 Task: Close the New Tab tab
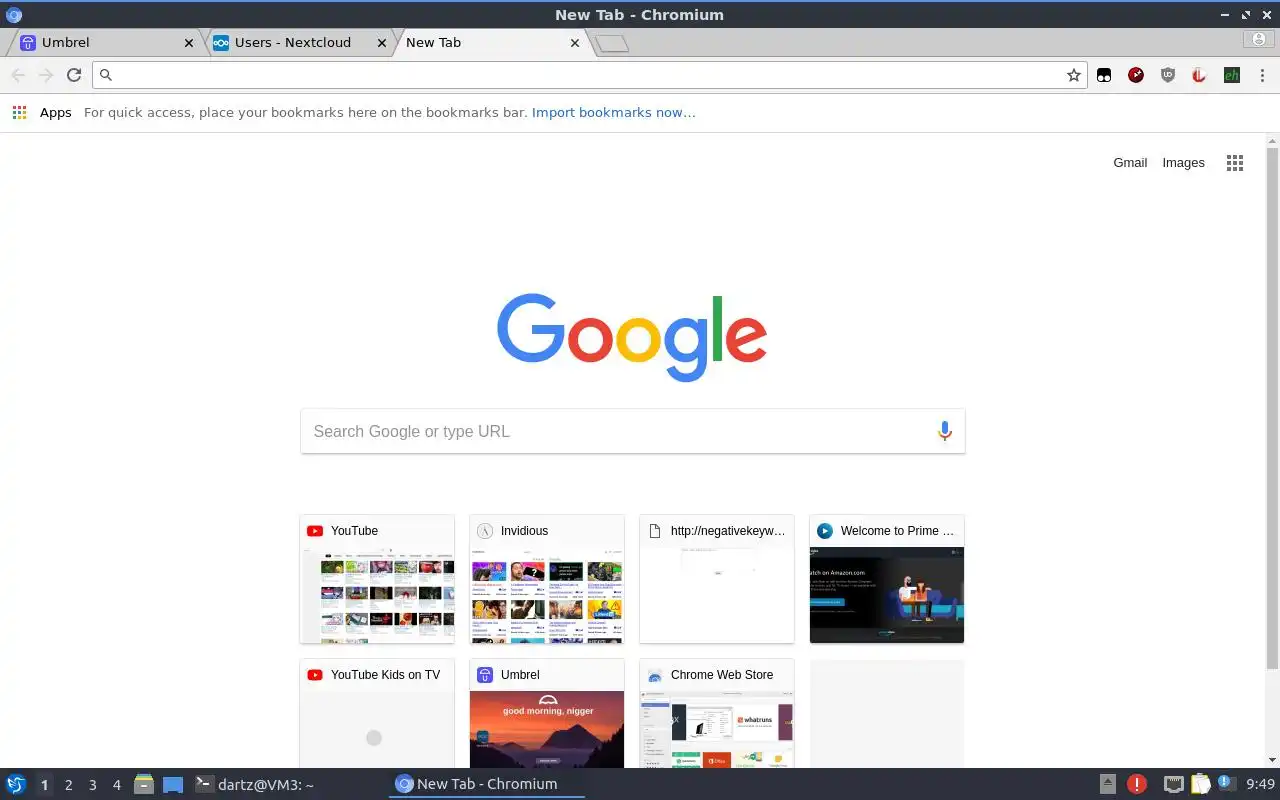tap(574, 43)
